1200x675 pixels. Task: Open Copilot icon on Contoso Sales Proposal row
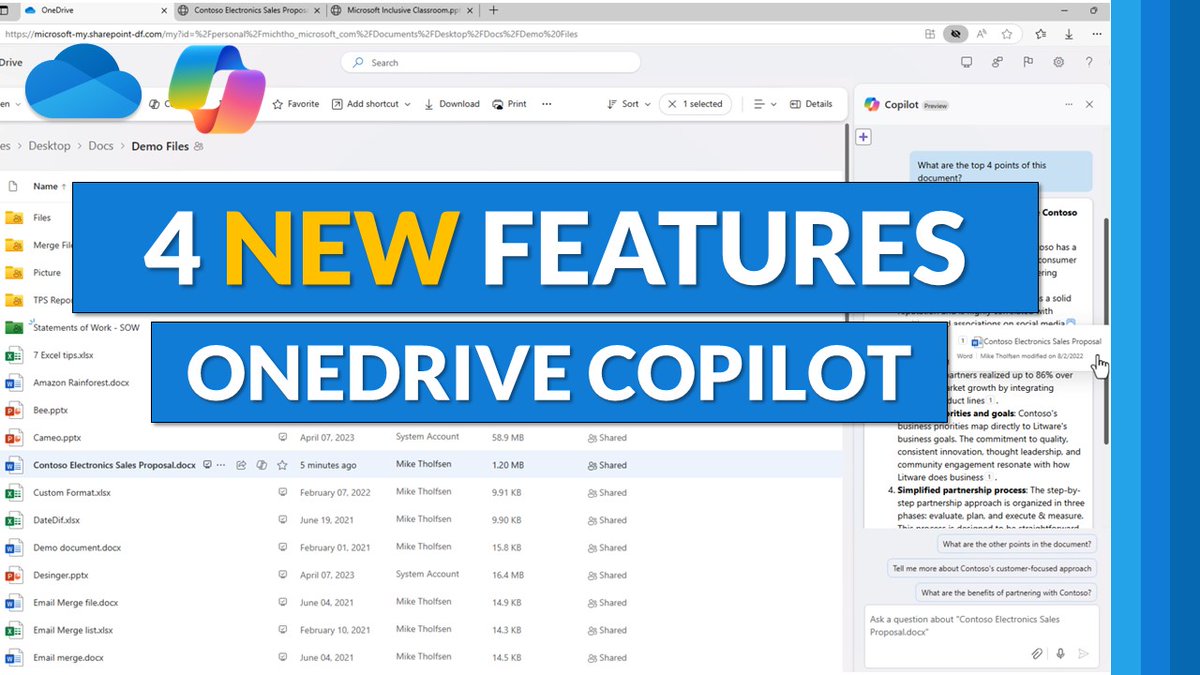click(x=262, y=465)
